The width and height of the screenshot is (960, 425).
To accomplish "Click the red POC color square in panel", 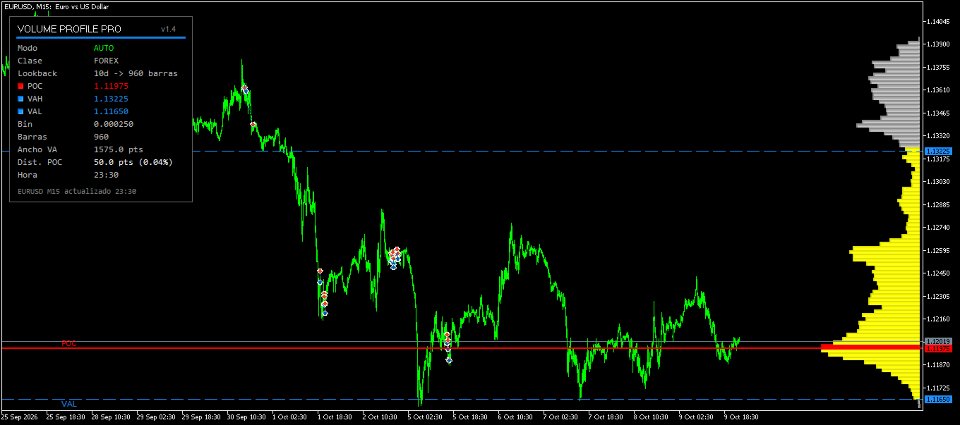I will tap(20, 86).
